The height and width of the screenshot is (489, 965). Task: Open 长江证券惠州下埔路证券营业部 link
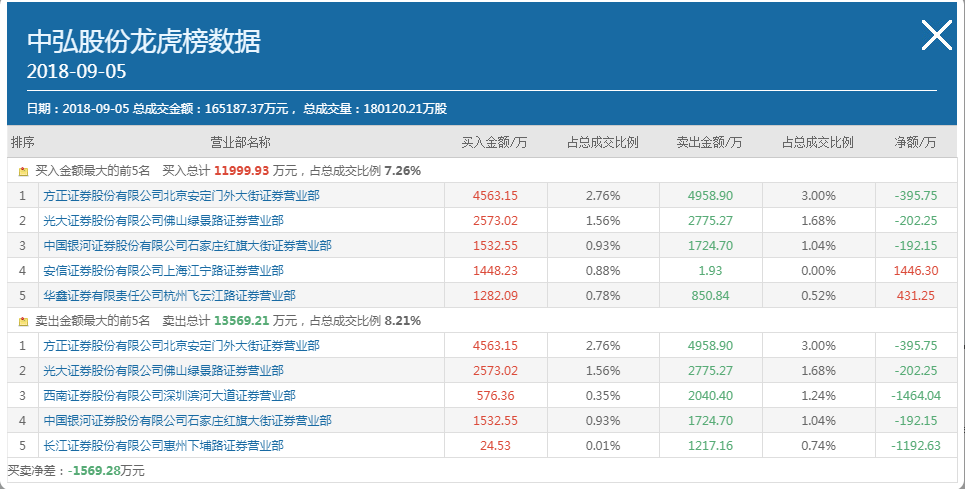click(163, 445)
